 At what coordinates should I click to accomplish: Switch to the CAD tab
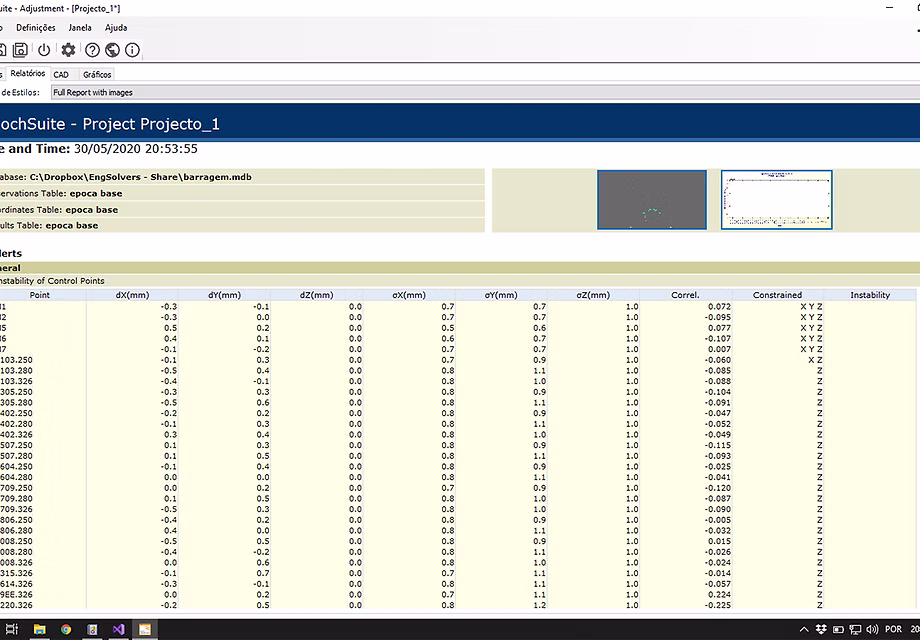62,73
